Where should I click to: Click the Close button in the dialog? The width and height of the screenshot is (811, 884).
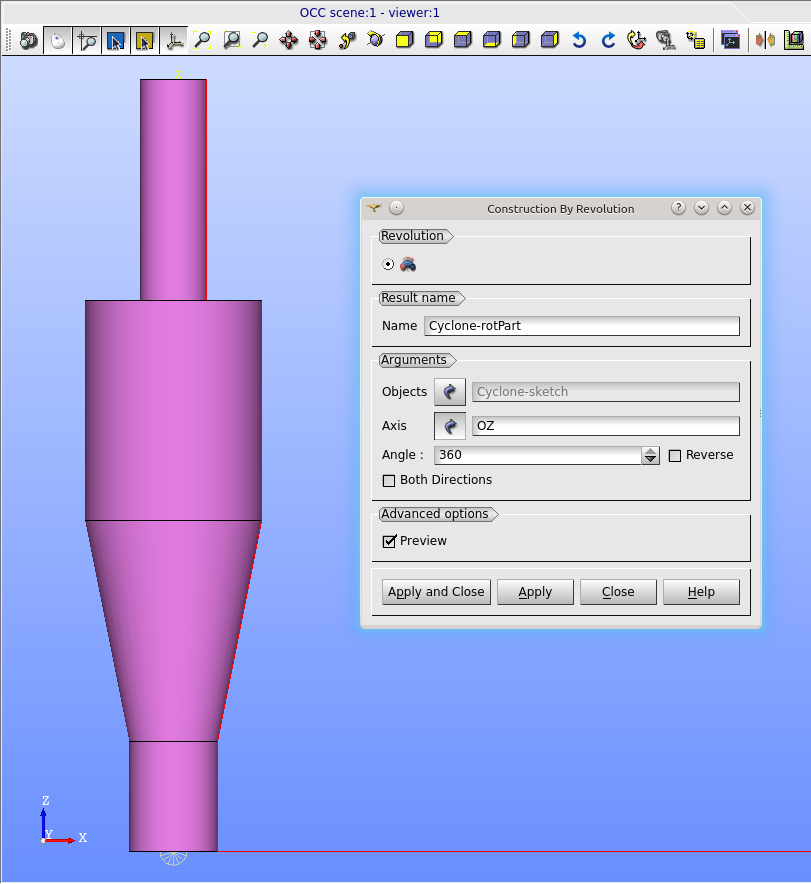(618, 592)
